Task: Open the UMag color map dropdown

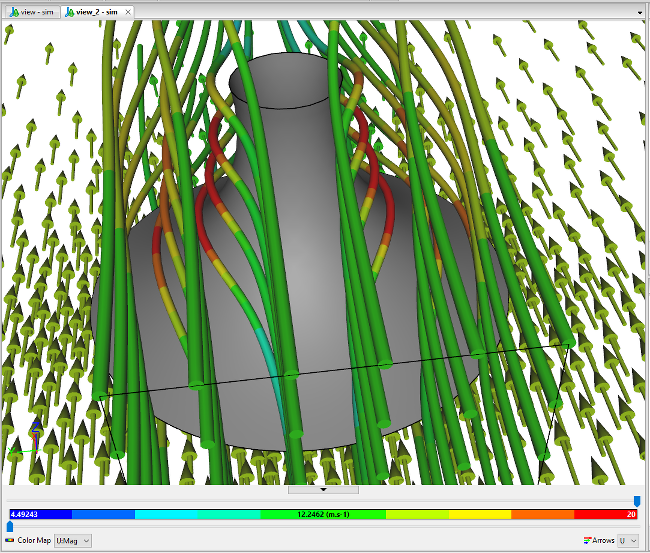Action: coord(73,540)
